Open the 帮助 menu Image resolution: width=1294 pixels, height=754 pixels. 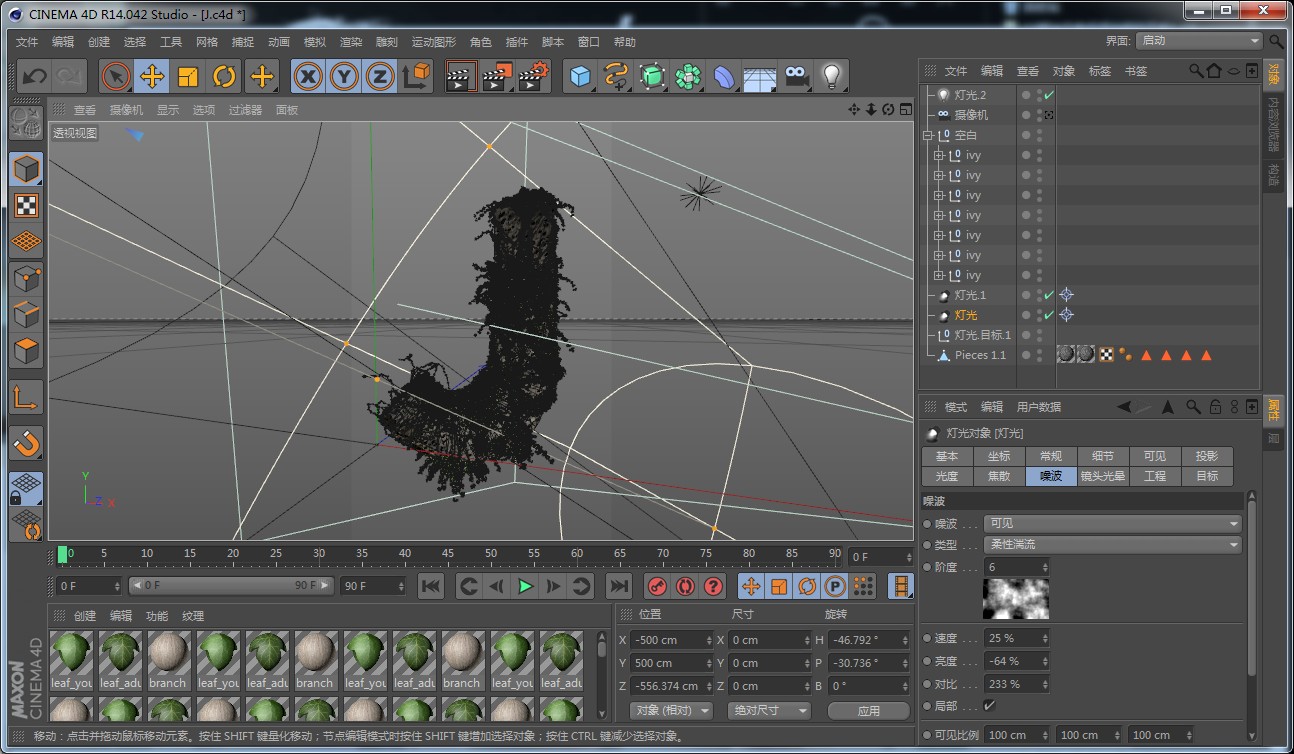(625, 42)
